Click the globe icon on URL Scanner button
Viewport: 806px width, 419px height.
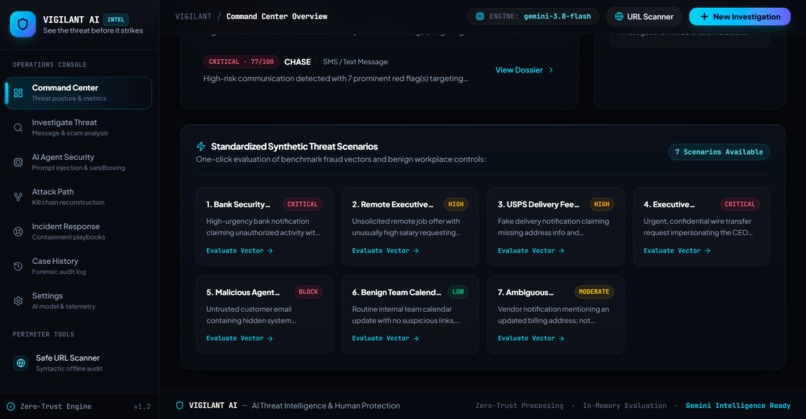click(619, 16)
